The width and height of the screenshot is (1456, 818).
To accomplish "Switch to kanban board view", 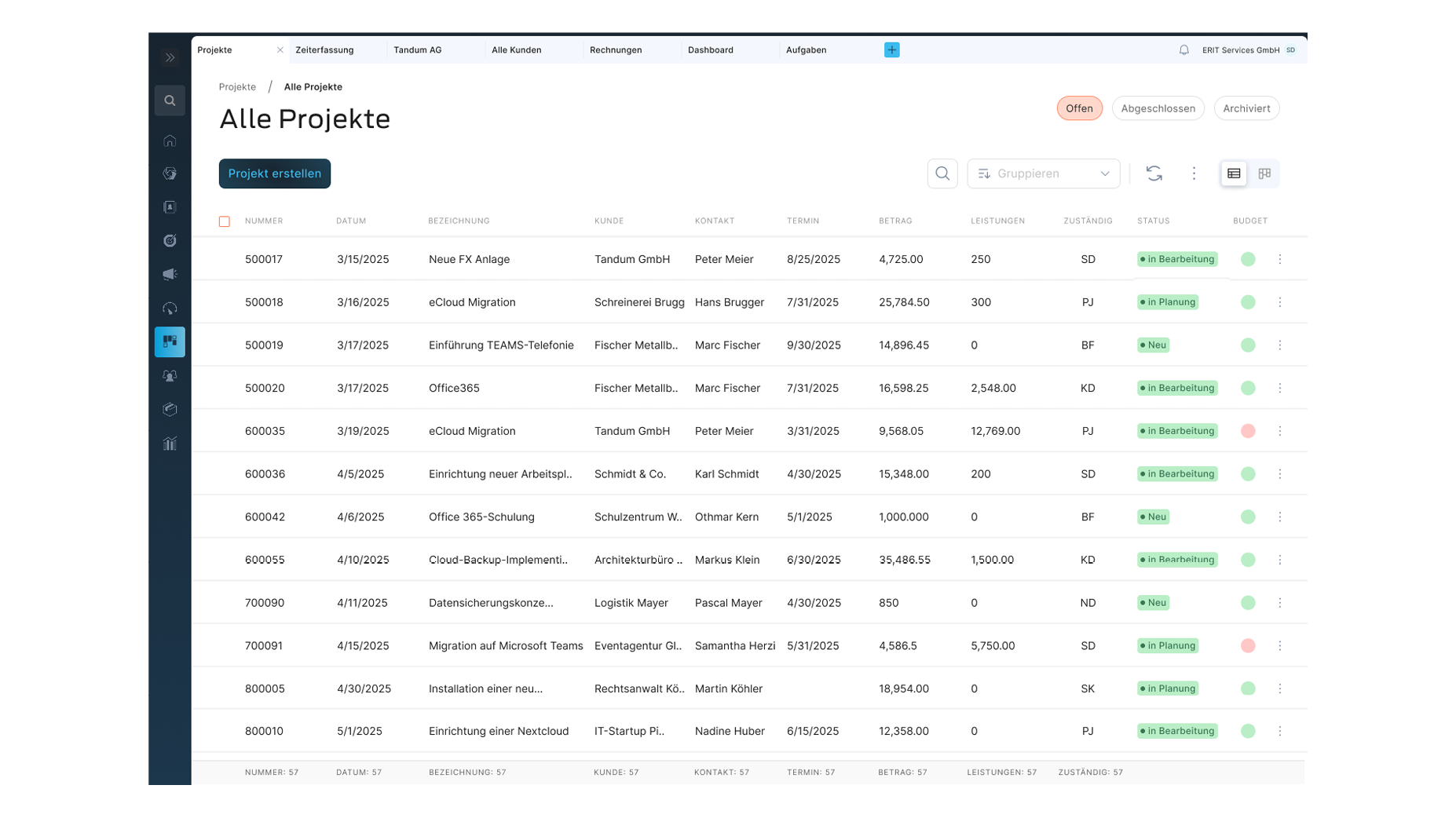I will click(x=1264, y=173).
